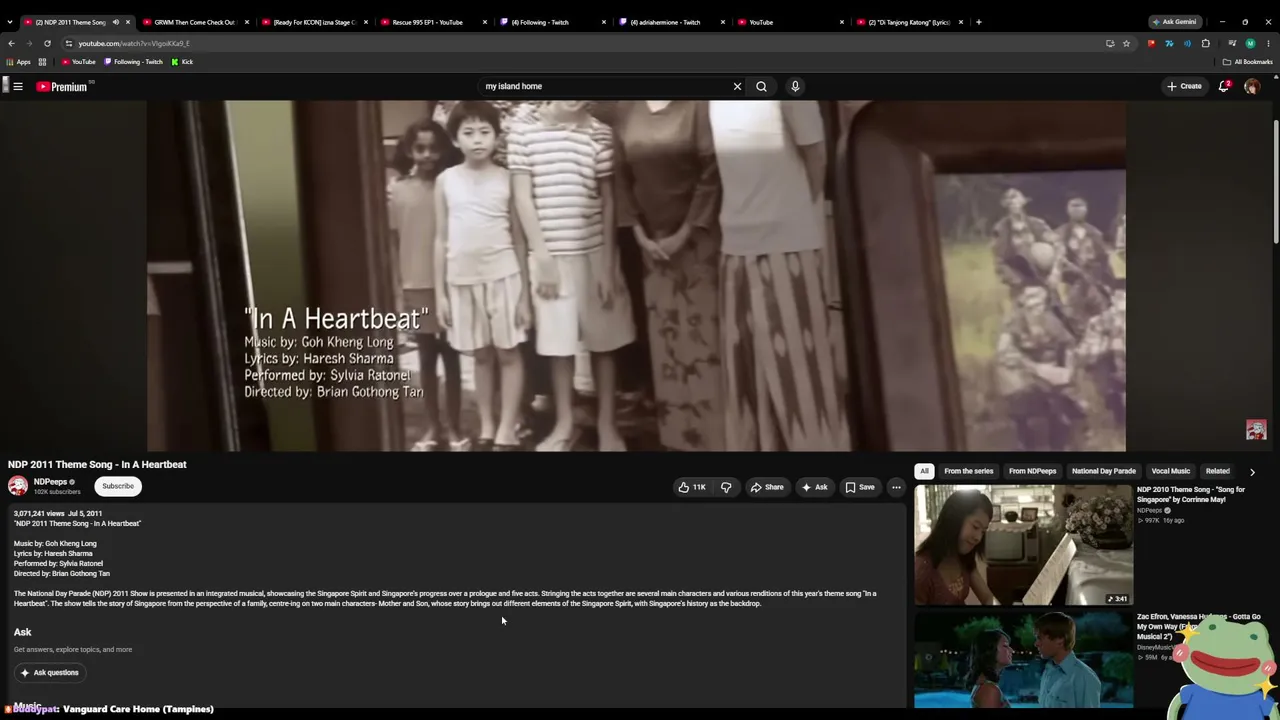Switch to the adriahermione - Twitch tab
1280x720 pixels.
(673, 22)
